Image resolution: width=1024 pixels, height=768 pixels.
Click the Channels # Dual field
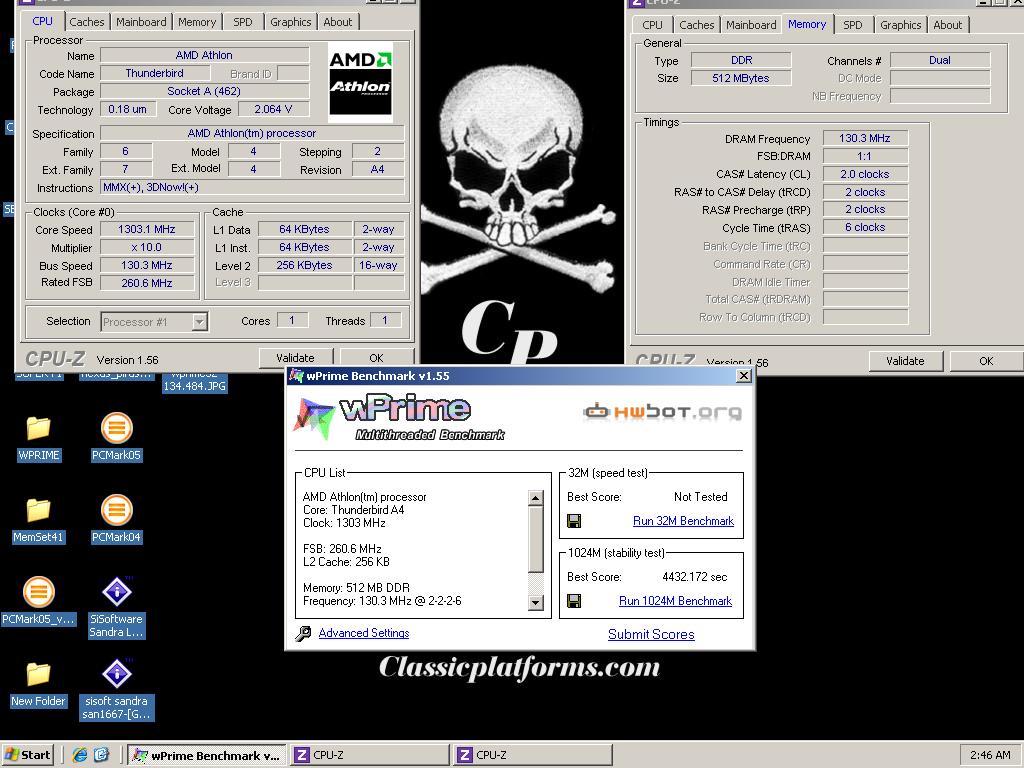(940, 60)
